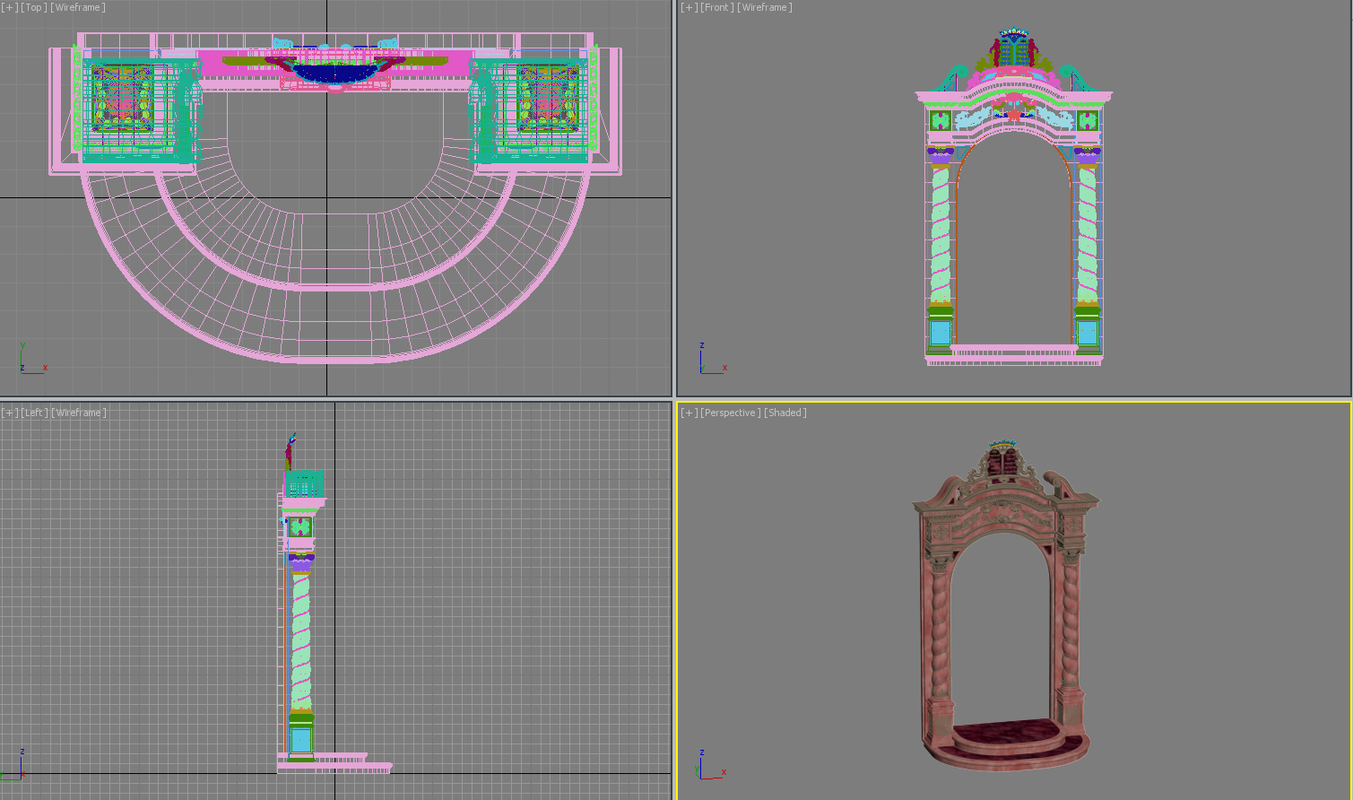
Task: Click the Z axis of the Perspective viewport tripod
Action: pos(702,752)
